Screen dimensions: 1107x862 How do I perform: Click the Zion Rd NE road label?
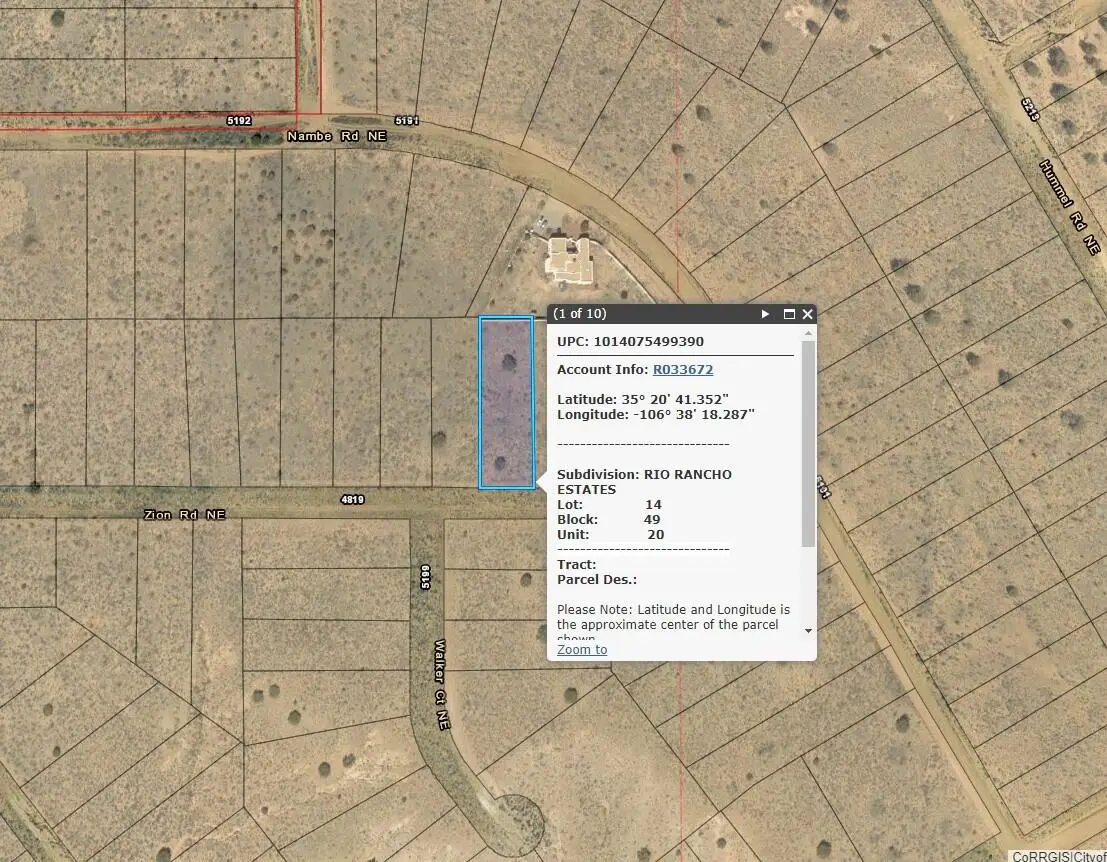185,515
